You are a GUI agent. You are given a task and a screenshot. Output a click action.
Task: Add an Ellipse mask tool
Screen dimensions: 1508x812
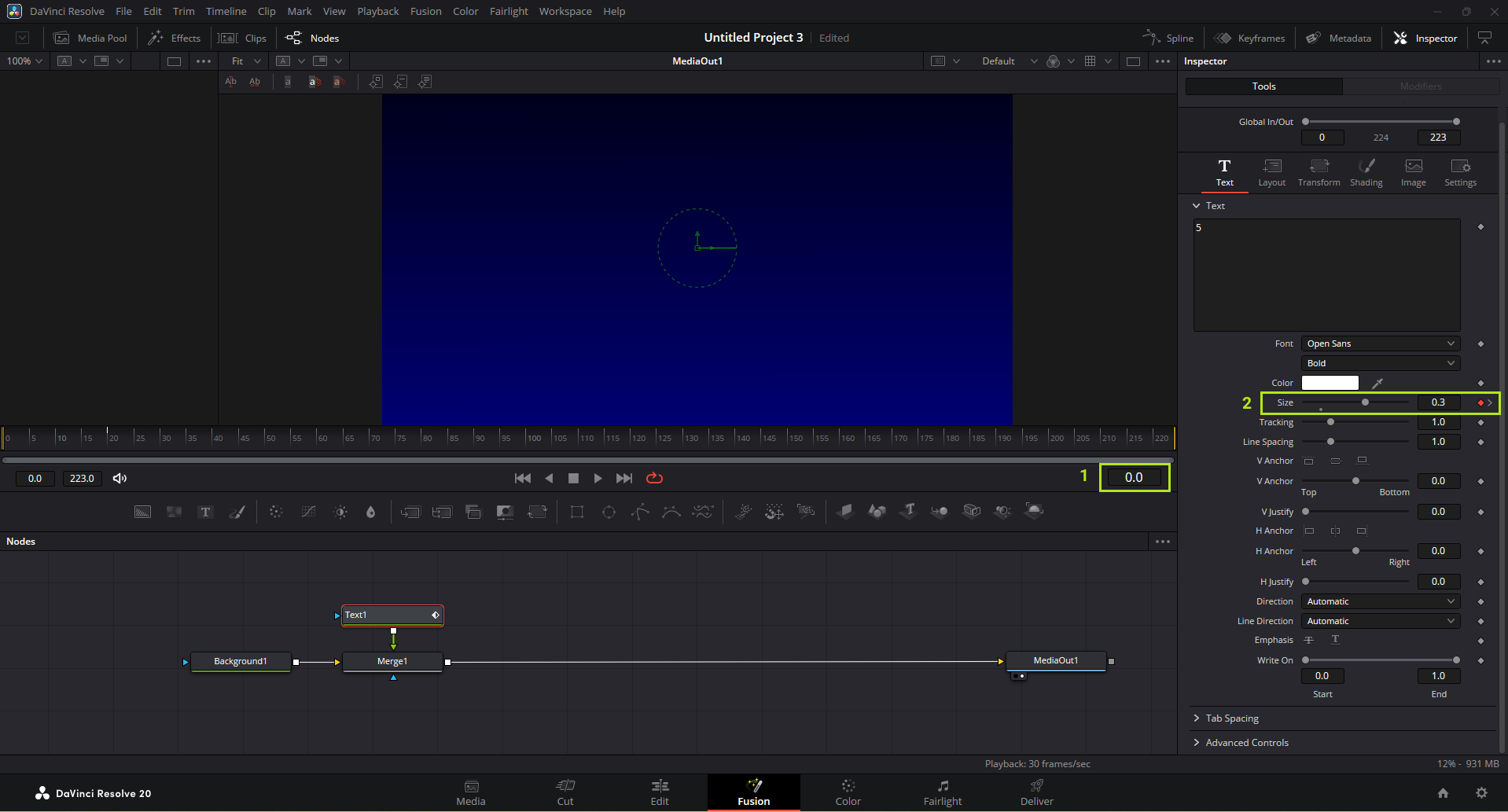click(609, 512)
